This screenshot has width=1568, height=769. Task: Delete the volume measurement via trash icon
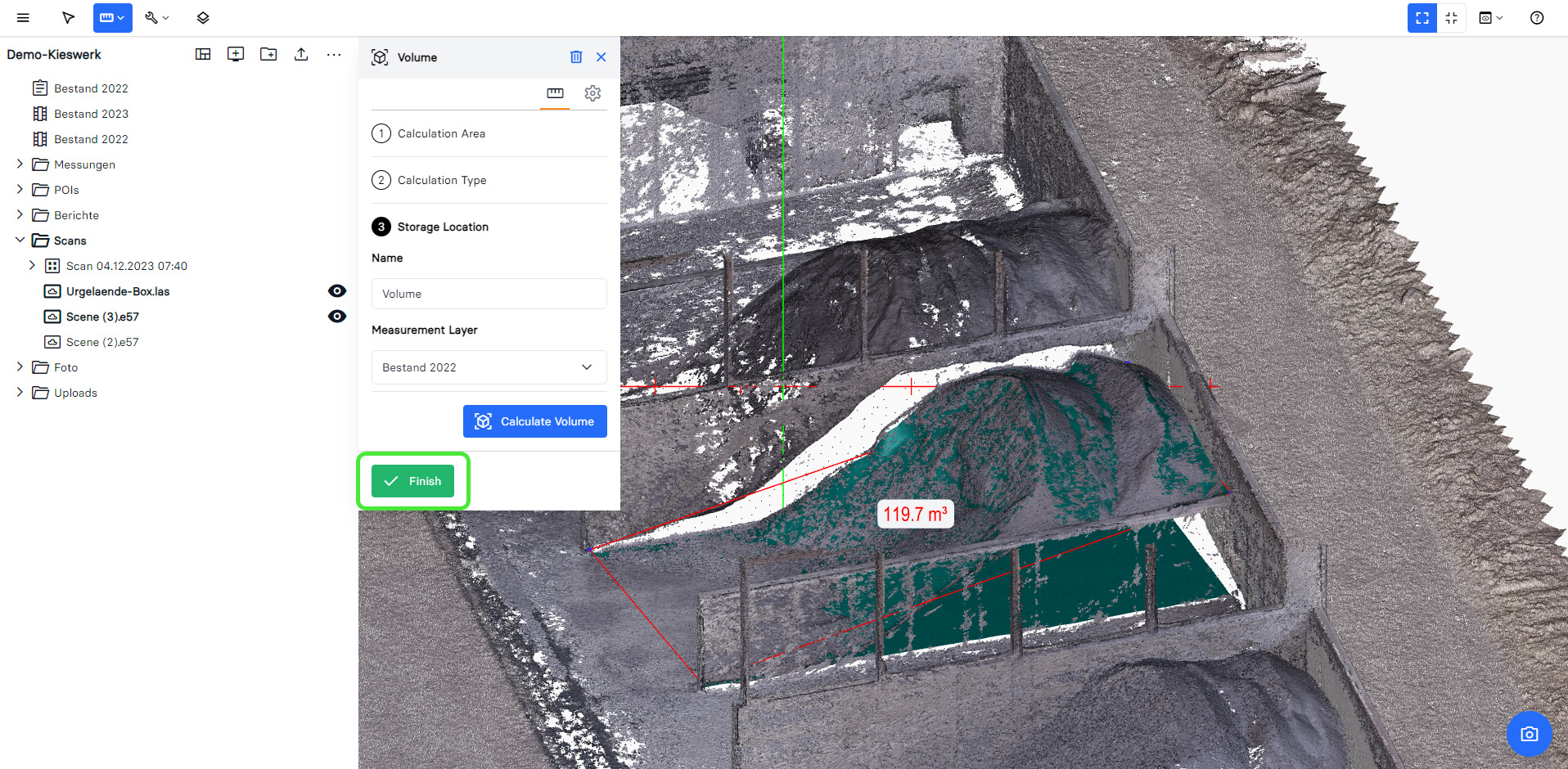coord(576,57)
